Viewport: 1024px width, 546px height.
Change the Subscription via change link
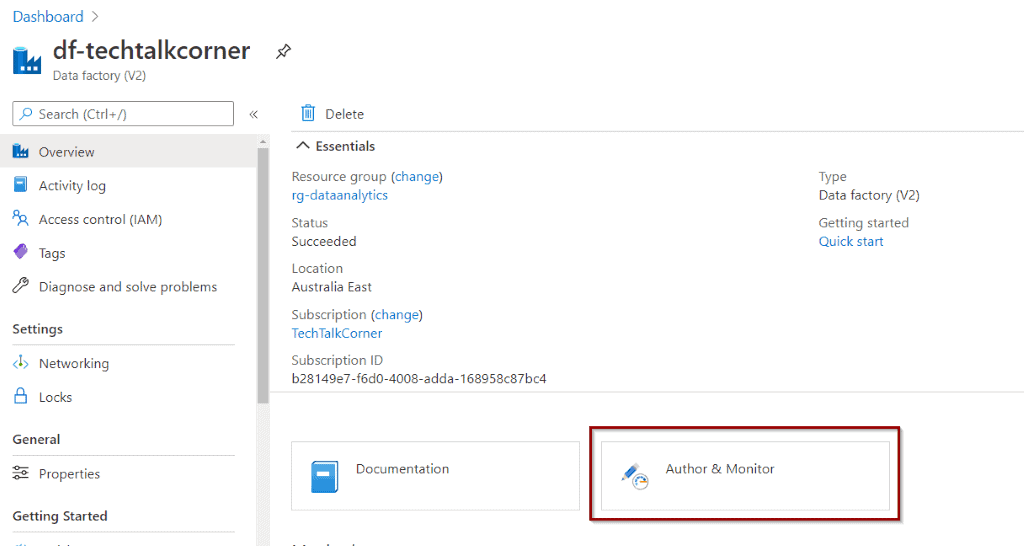[397, 315]
